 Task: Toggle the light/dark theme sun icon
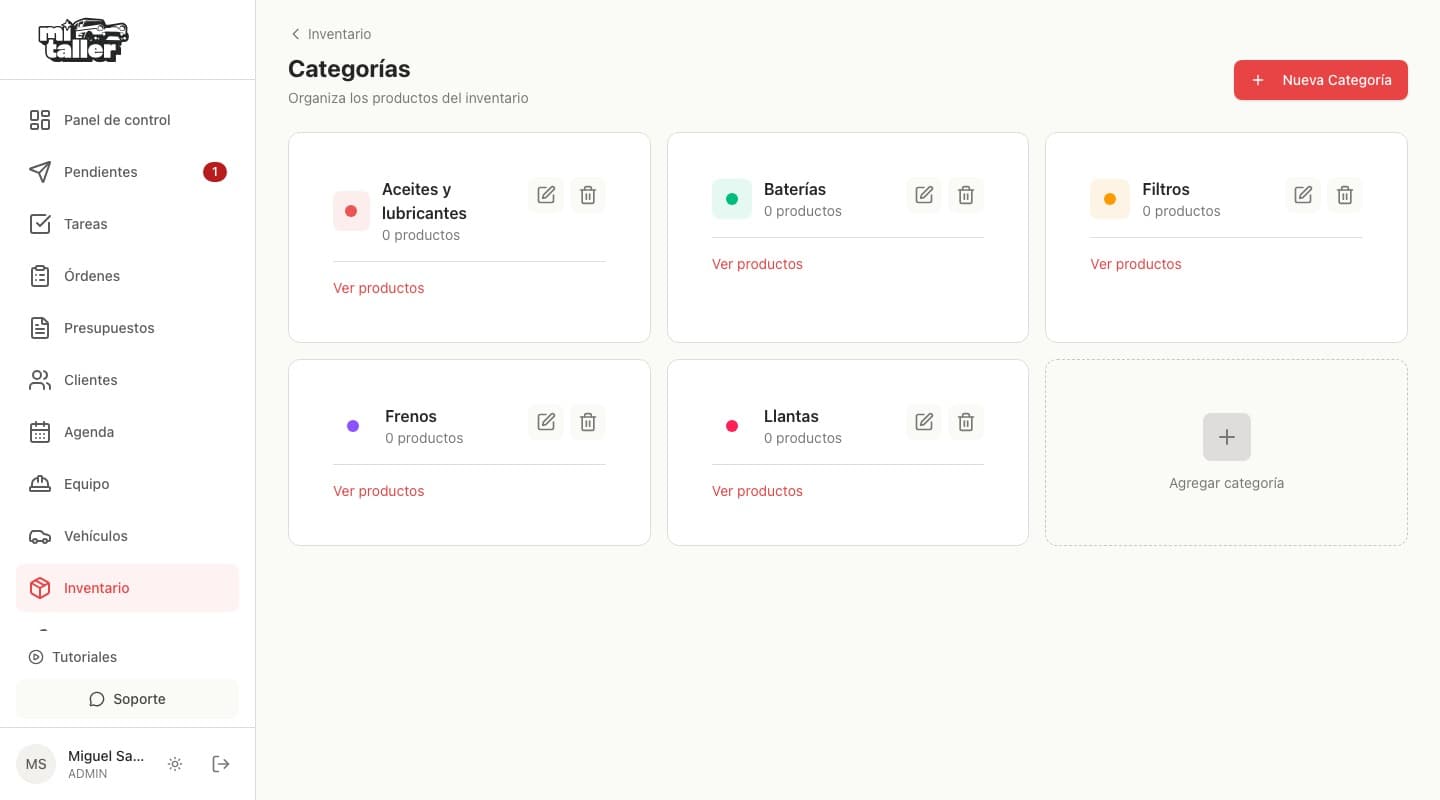(175, 764)
